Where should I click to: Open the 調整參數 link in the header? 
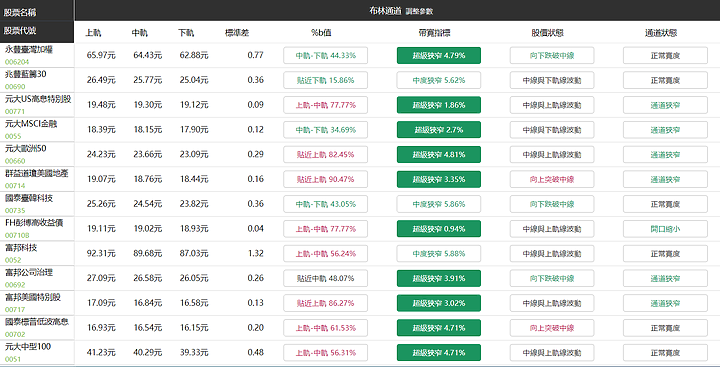click(x=419, y=11)
